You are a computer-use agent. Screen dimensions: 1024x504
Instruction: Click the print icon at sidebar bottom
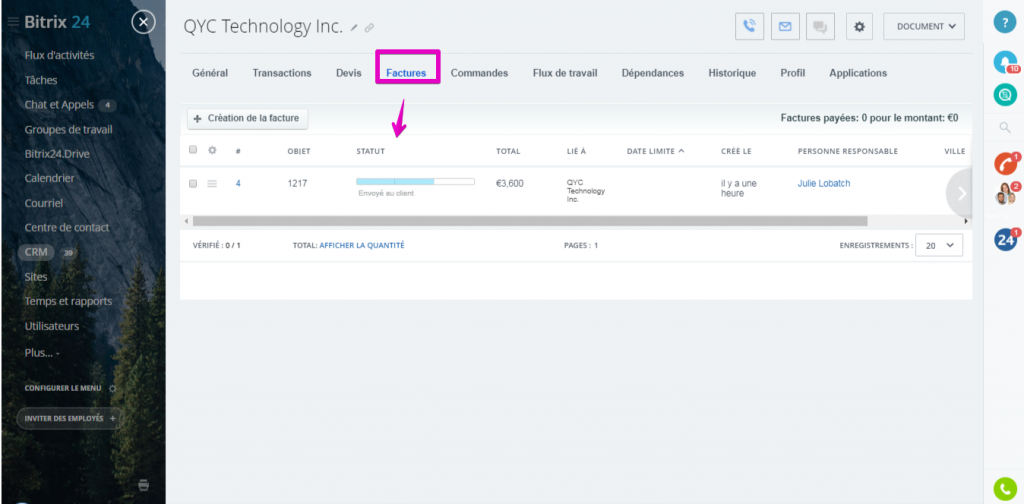click(x=144, y=484)
